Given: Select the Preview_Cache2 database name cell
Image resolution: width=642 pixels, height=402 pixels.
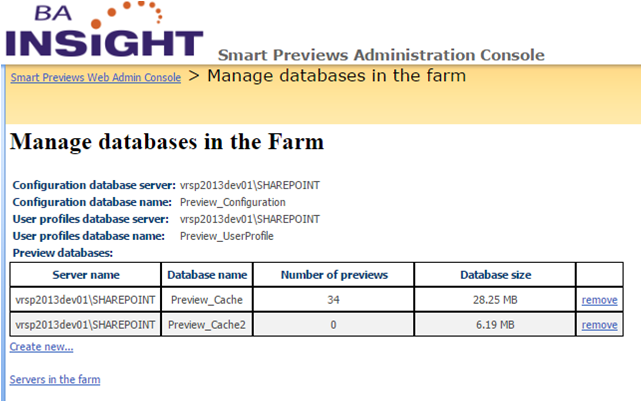Looking at the screenshot, I should pos(207,325).
